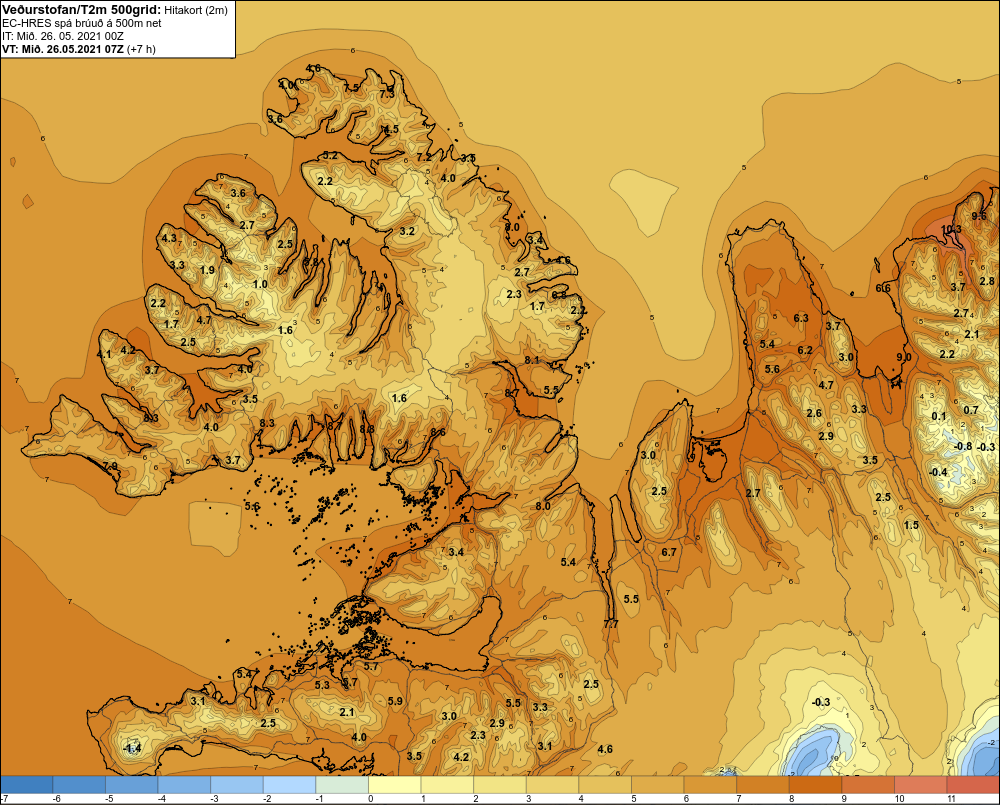Click the 7.9 temperature value

click(x=110, y=466)
